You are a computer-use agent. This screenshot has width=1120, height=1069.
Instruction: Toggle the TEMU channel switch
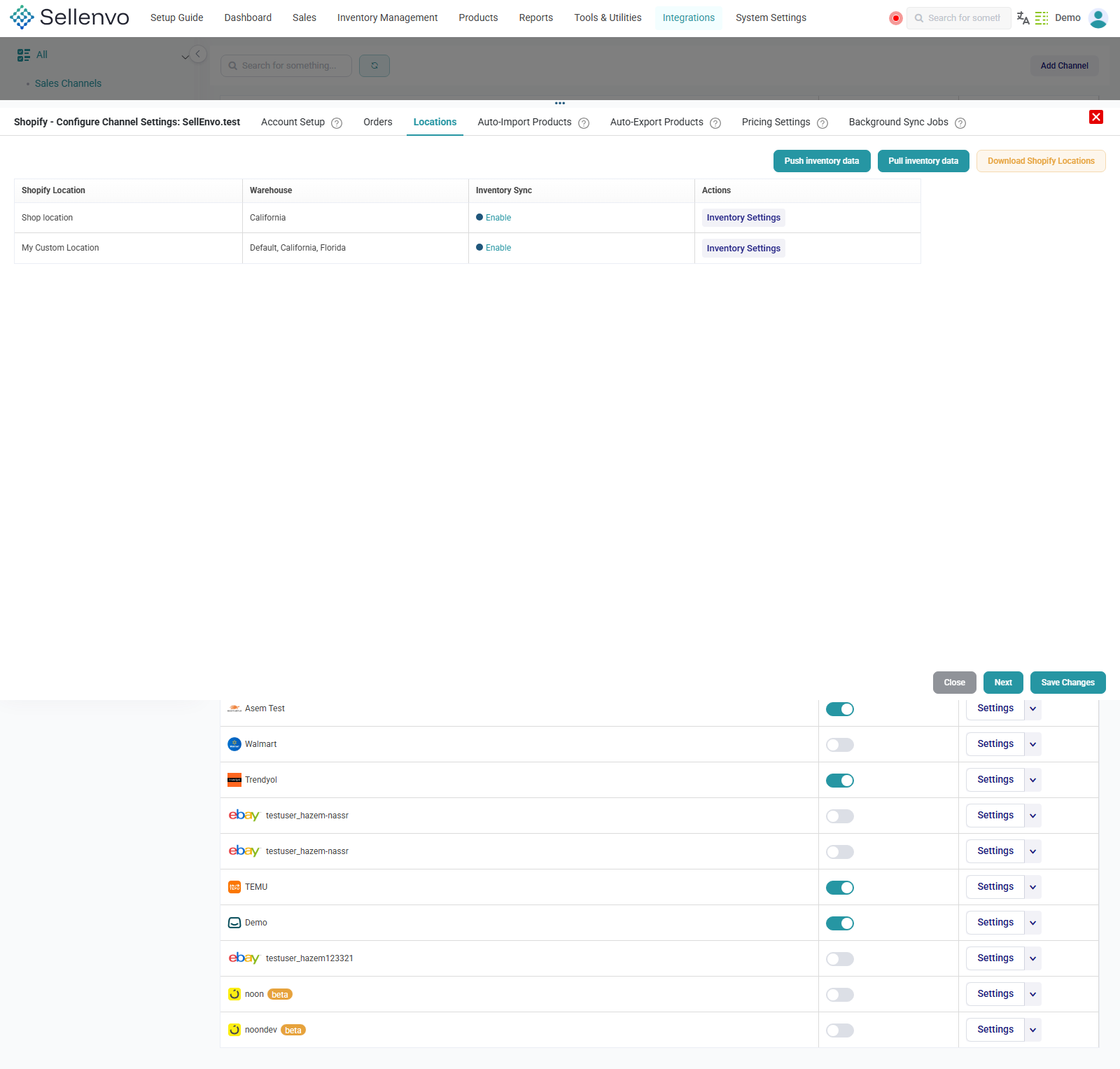tap(840, 888)
